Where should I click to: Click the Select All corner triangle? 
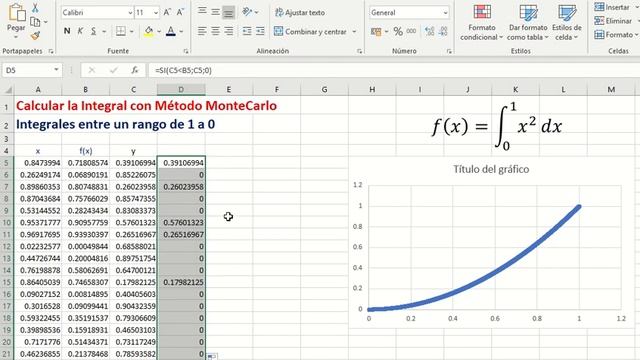tap(7, 89)
